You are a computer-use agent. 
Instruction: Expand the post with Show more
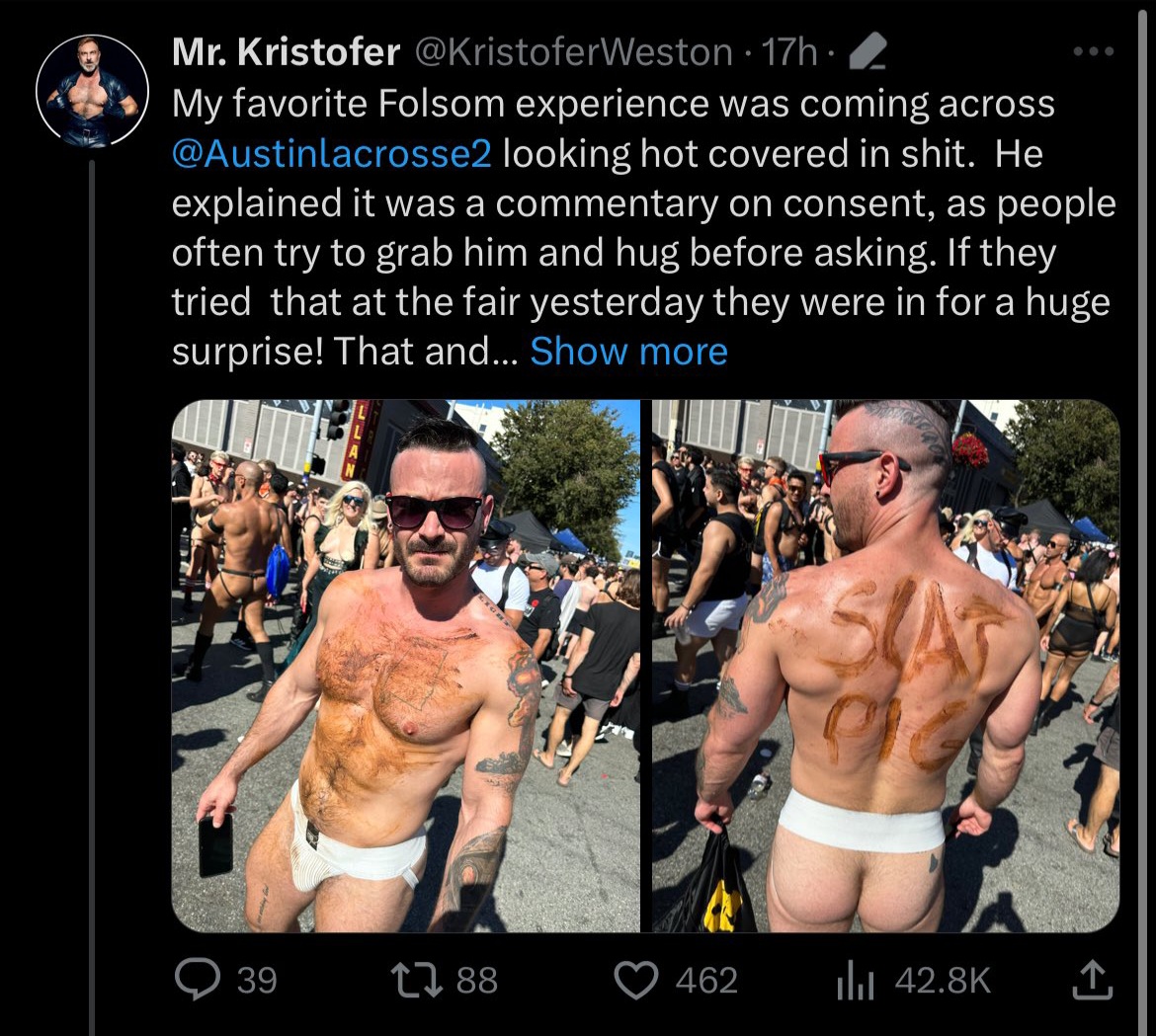628,352
